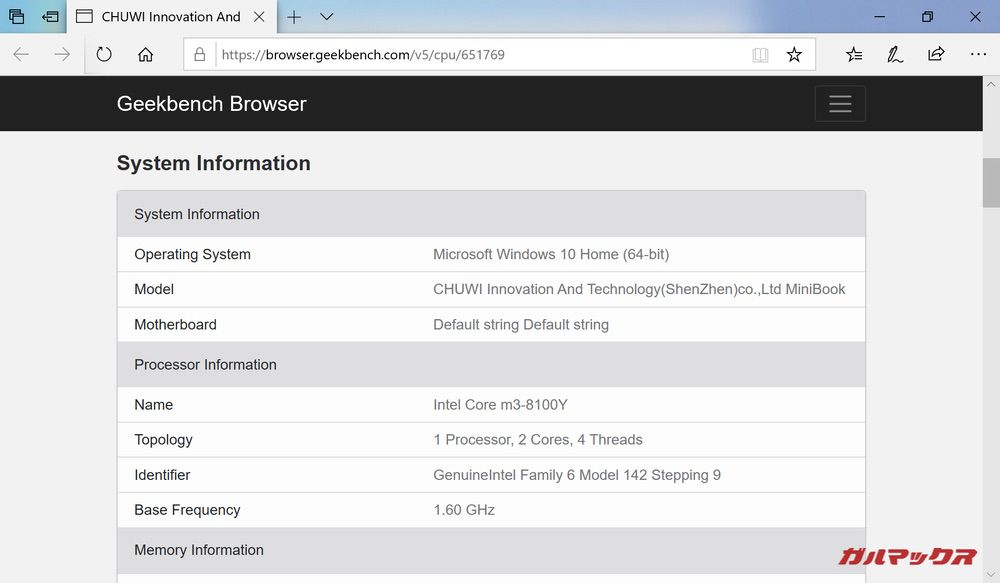
Task: Click the site lock security icon
Action: click(200, 55)
